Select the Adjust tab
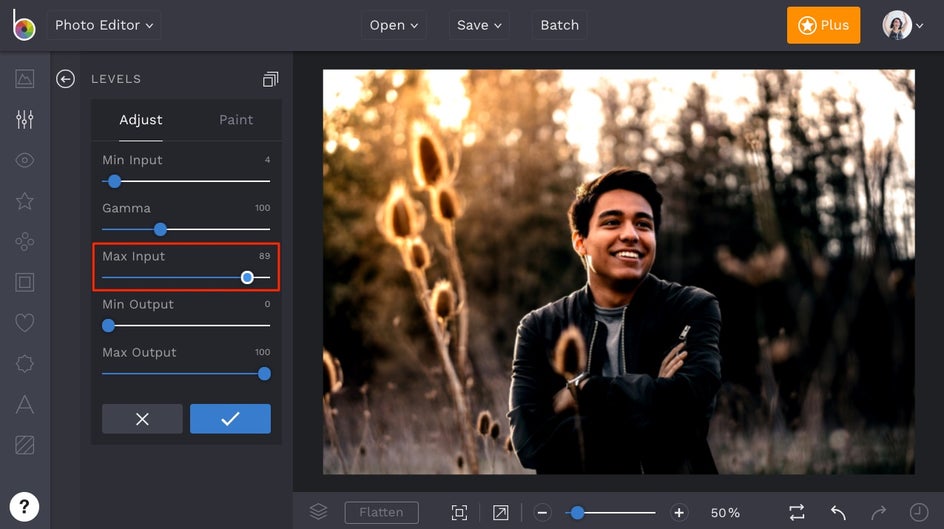944x529 pixels. pyautogui.click(x=141, y=120)
